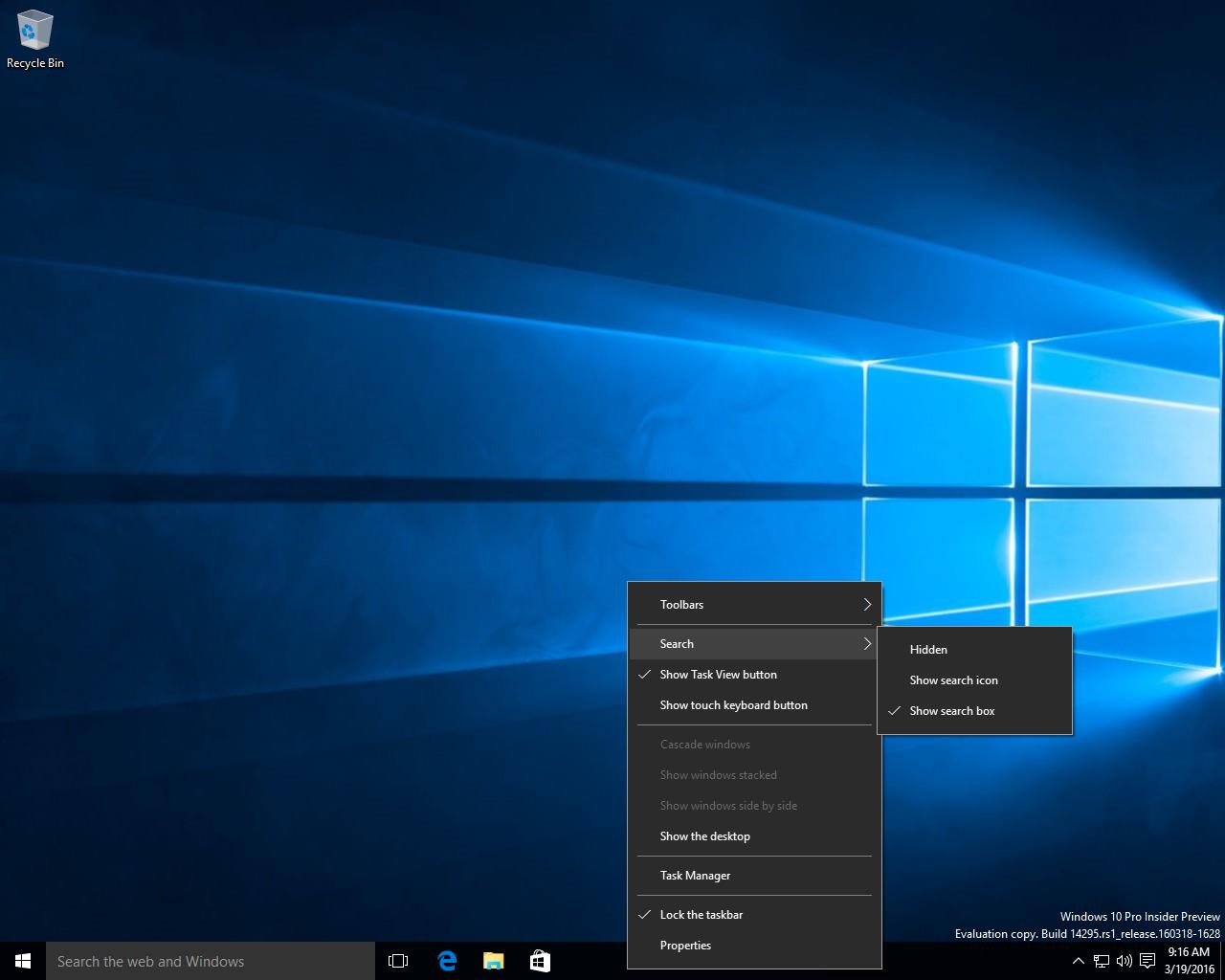The image size is (1225, 980).
Task: Select the Show search box option
Action: click(x=951, y=711)
